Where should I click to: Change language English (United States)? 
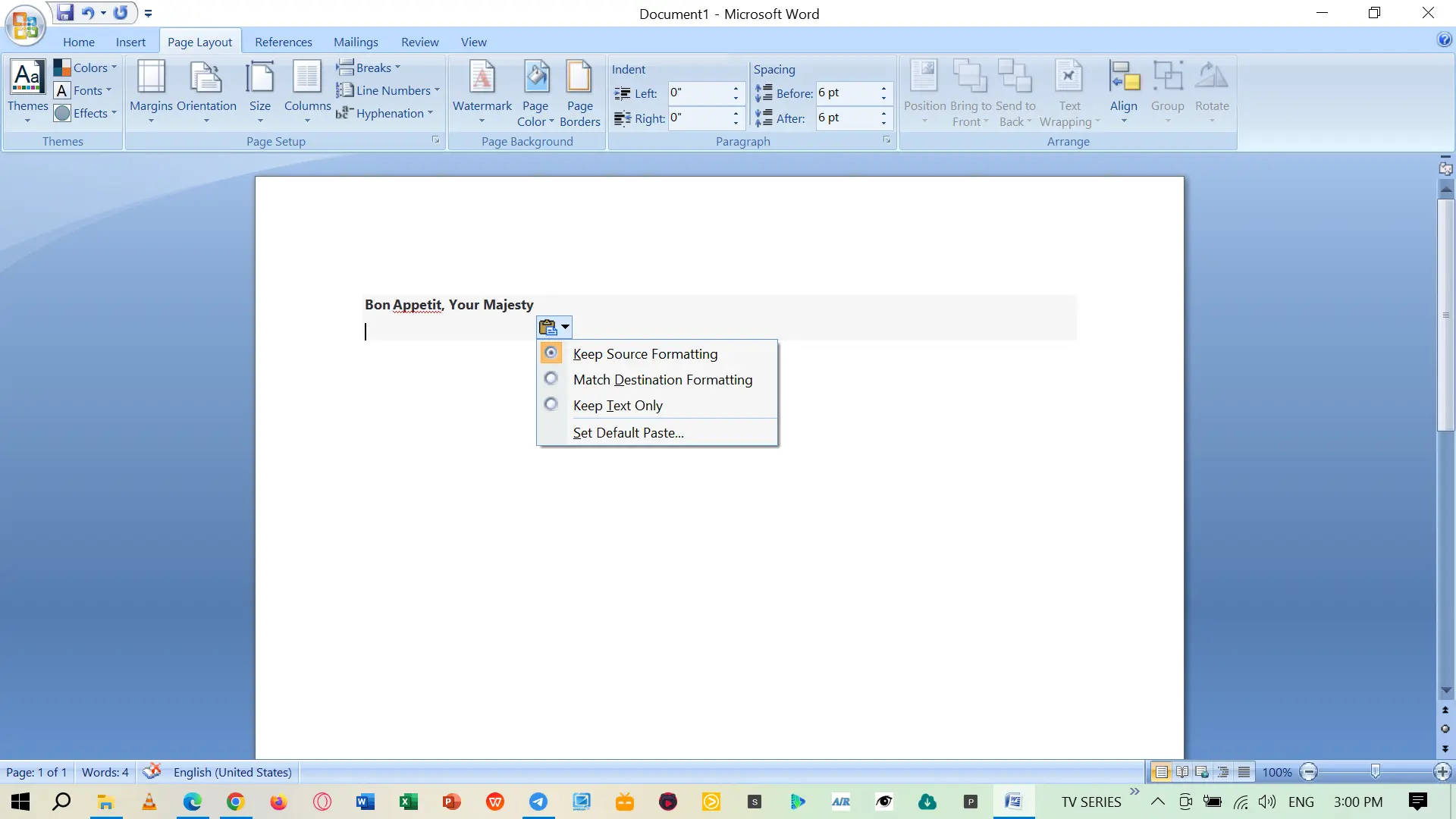click(233, 772)
